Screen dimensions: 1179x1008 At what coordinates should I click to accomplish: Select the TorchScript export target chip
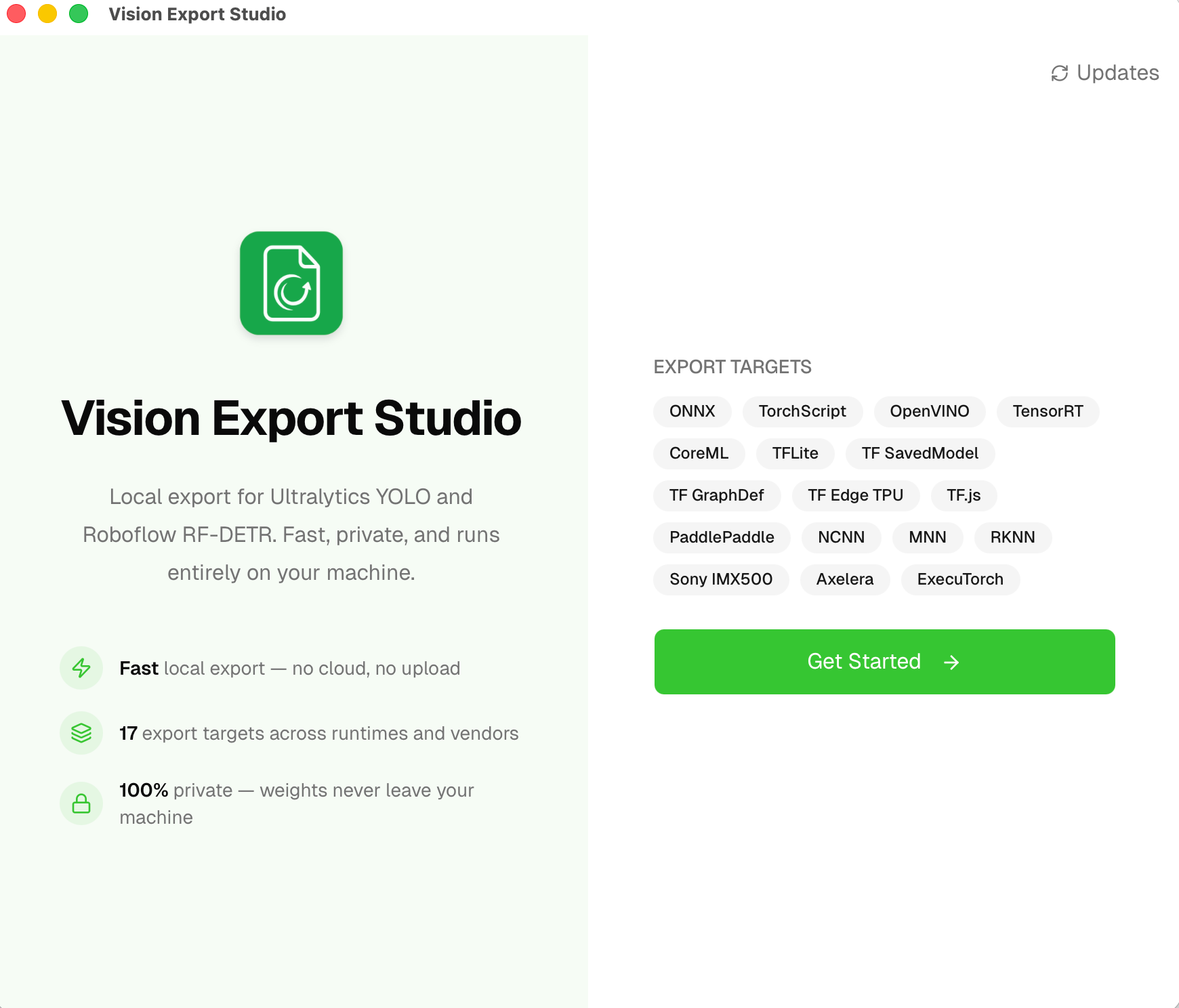802,411
